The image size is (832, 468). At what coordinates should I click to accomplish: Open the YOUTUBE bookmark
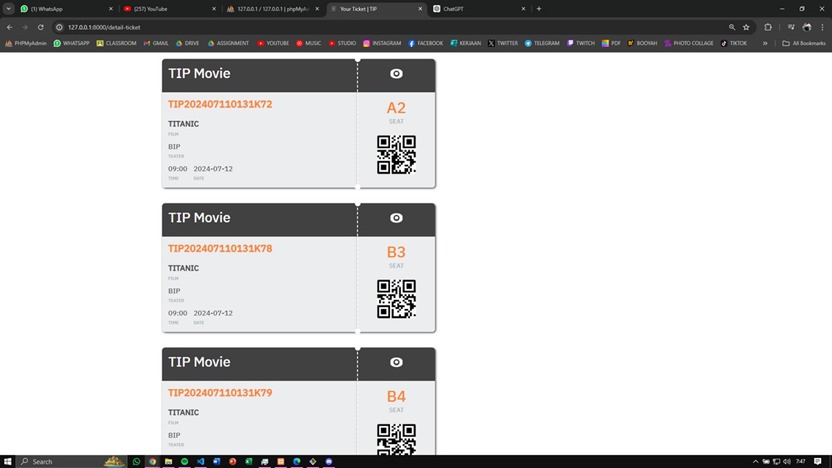273,43
